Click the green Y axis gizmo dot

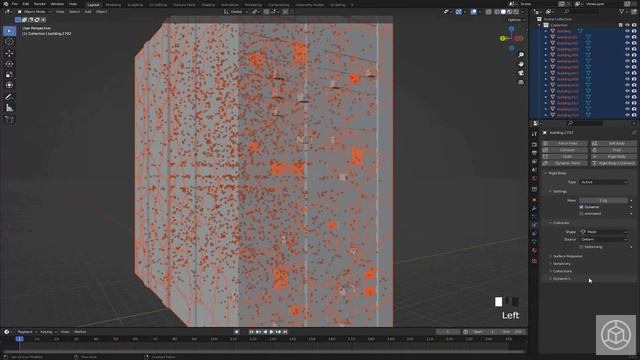point(502,38)
